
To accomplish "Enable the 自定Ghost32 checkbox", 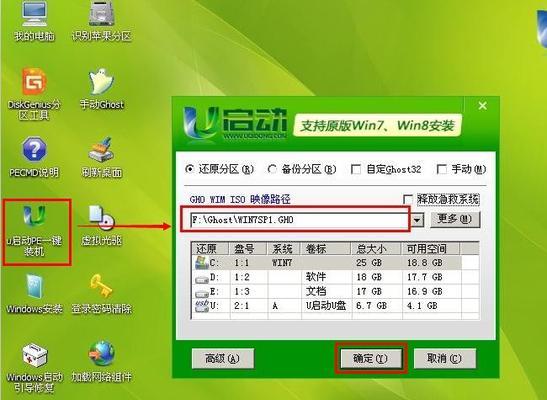I will (x=356, y=169).
